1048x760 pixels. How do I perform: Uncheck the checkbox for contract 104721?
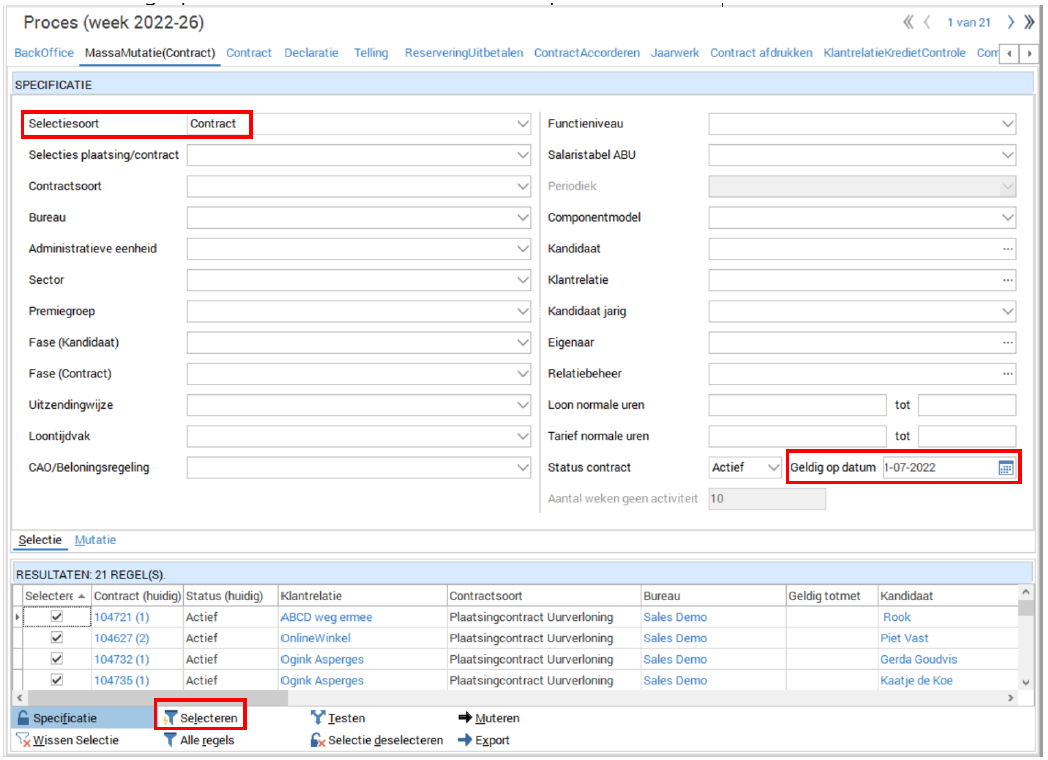pyautogui.click(x=57, y=617)
